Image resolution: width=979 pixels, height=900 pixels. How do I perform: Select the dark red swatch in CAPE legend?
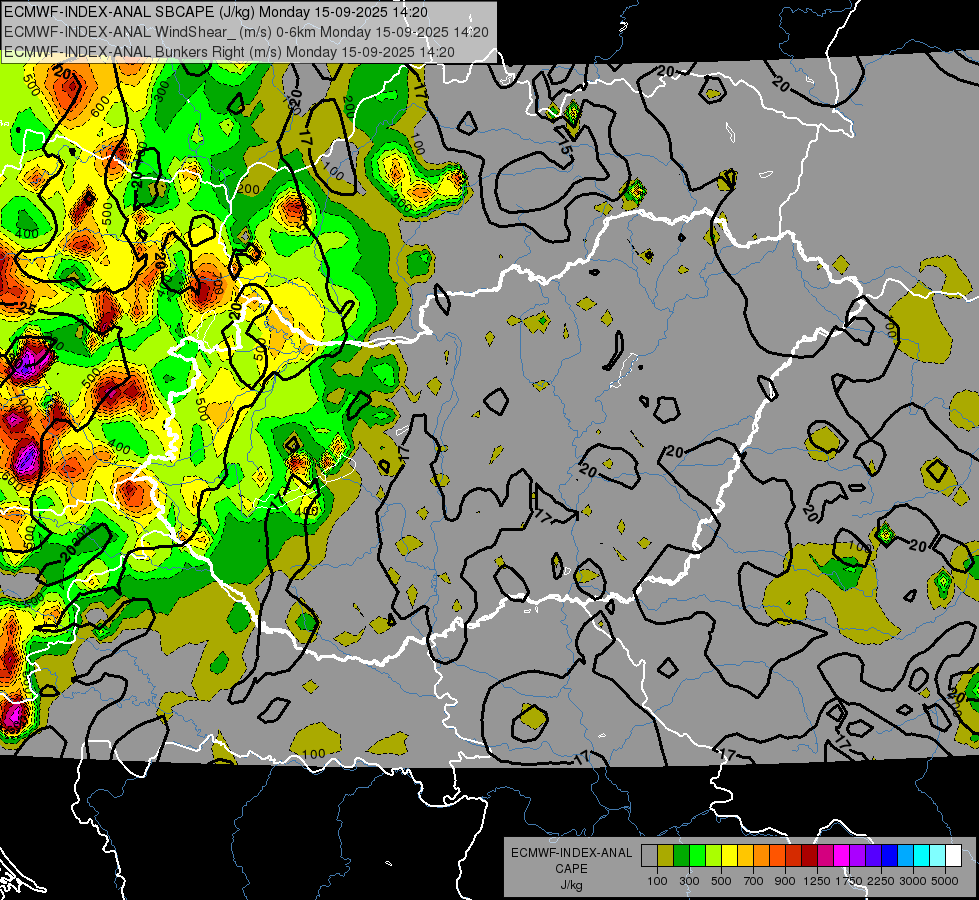(809, 855)
